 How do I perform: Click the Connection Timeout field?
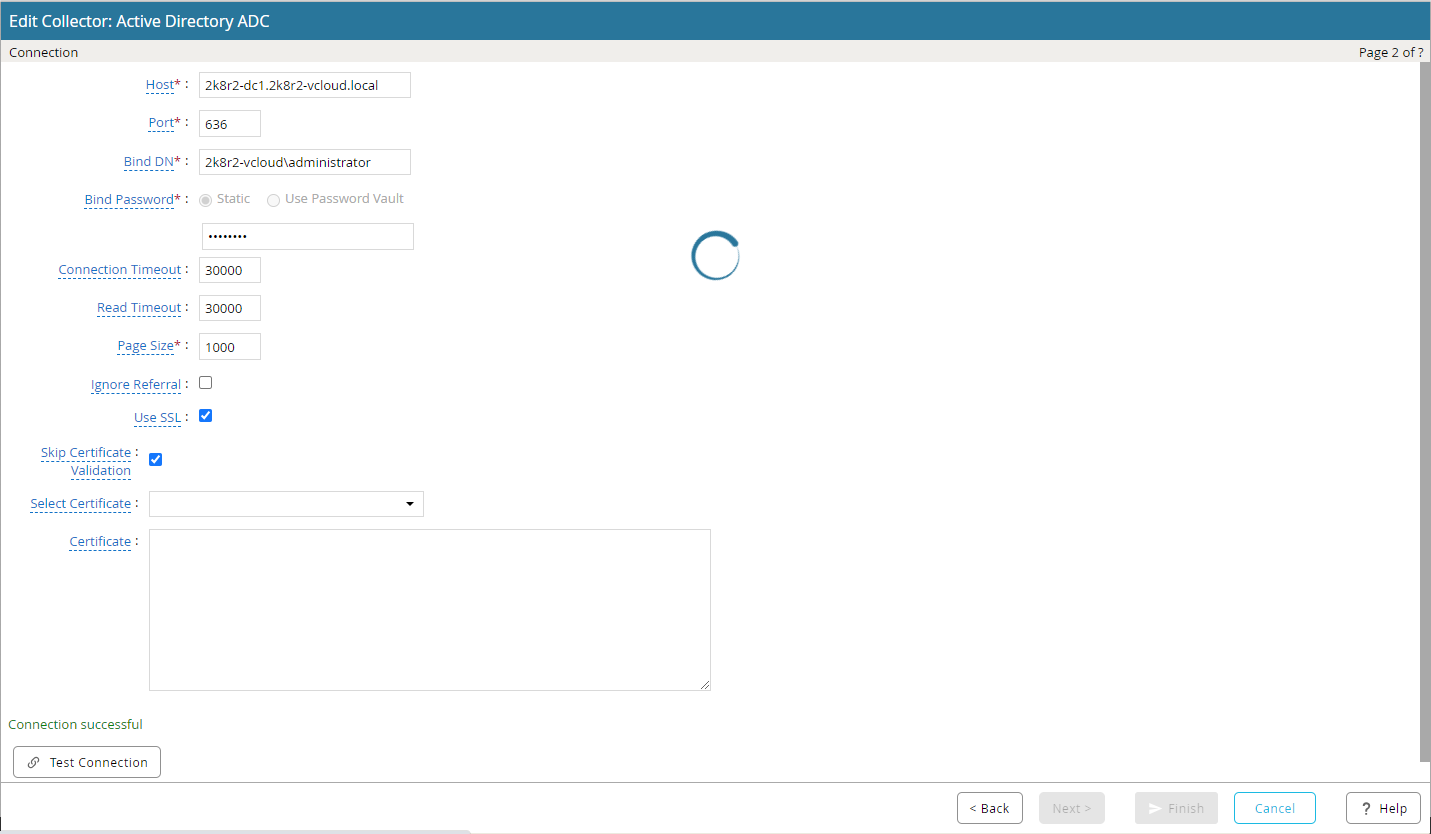click(229, 270)
